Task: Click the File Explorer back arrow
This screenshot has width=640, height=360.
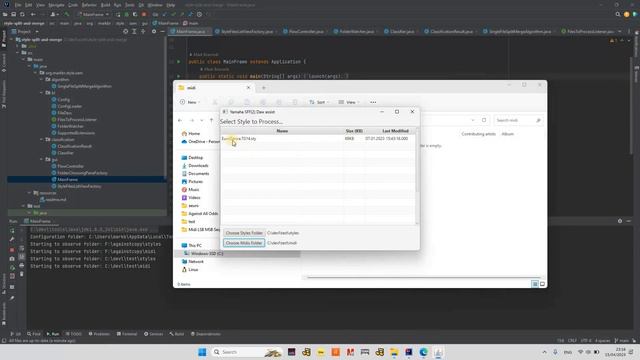Action: [x=180, y=120]
